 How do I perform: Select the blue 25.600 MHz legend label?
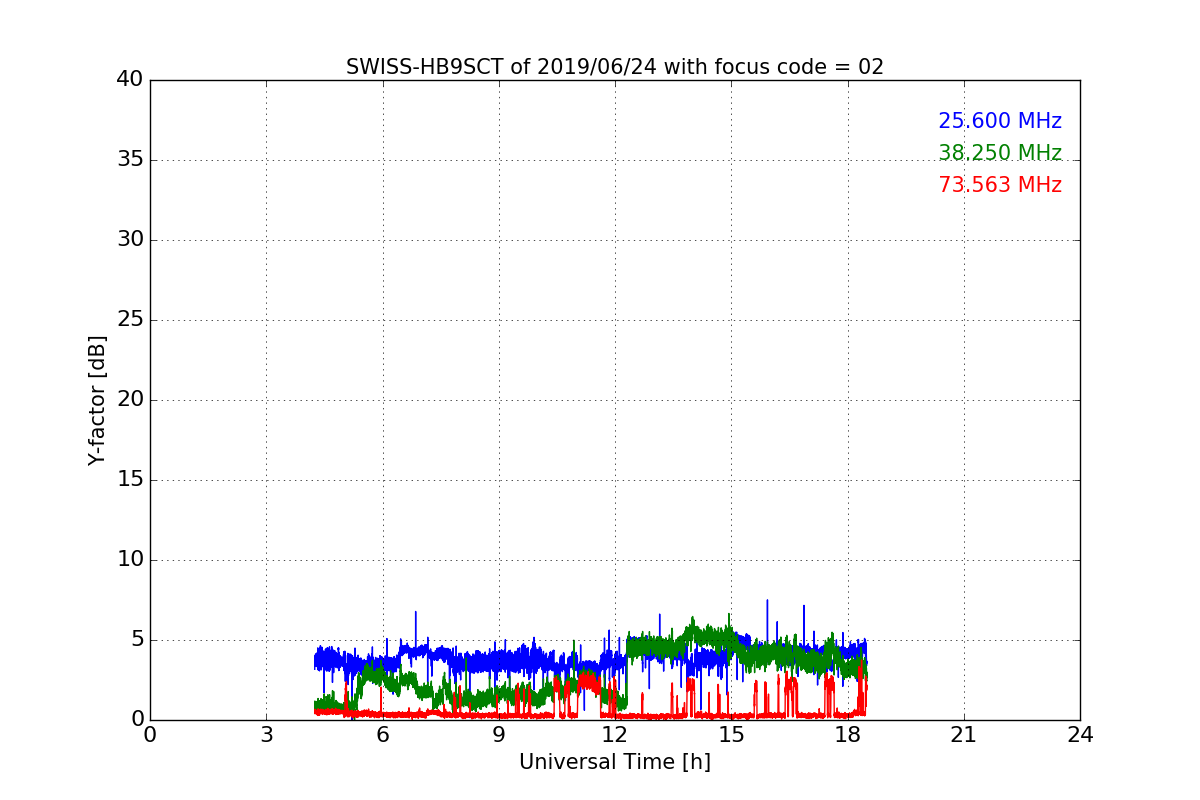[x=1000, y=121]
